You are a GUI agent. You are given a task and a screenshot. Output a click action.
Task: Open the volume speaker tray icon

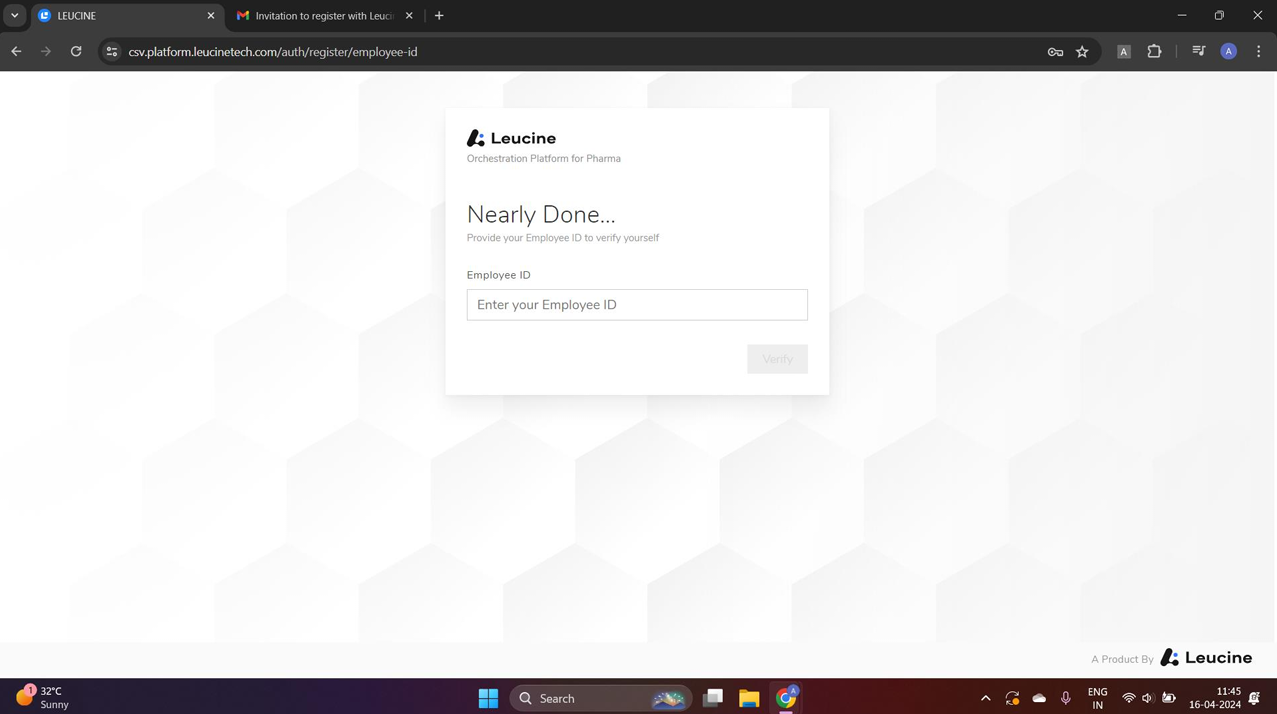point(1148,698)
